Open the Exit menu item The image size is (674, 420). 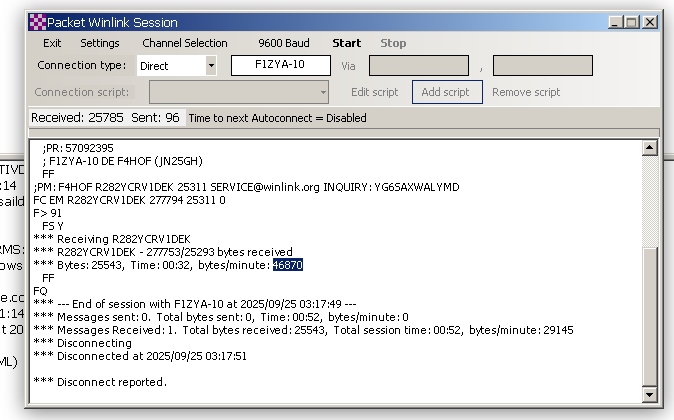tap(52, 43)
